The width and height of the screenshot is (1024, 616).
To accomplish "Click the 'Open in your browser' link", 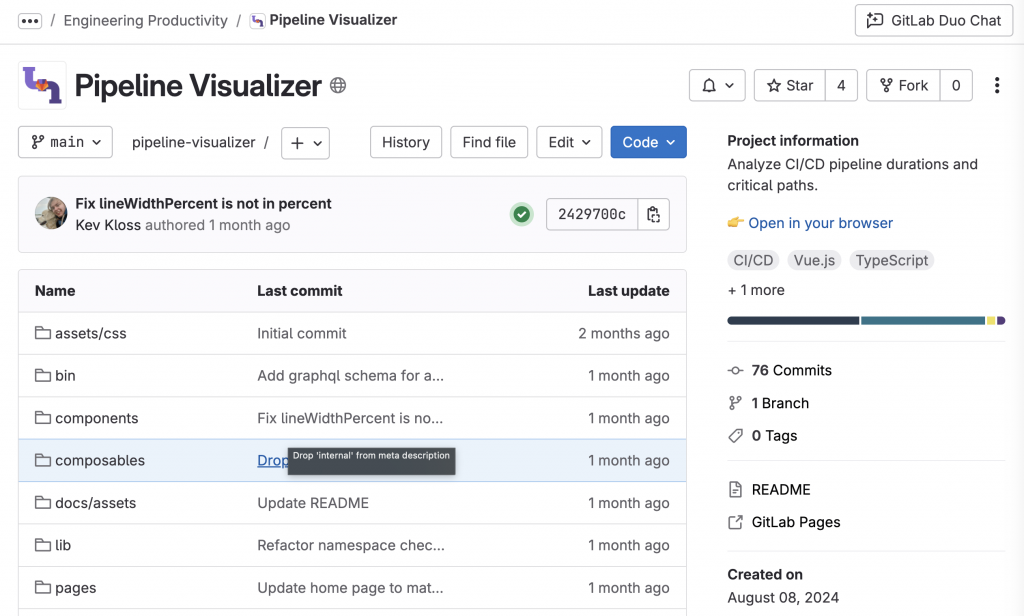I will click(820, 223).
